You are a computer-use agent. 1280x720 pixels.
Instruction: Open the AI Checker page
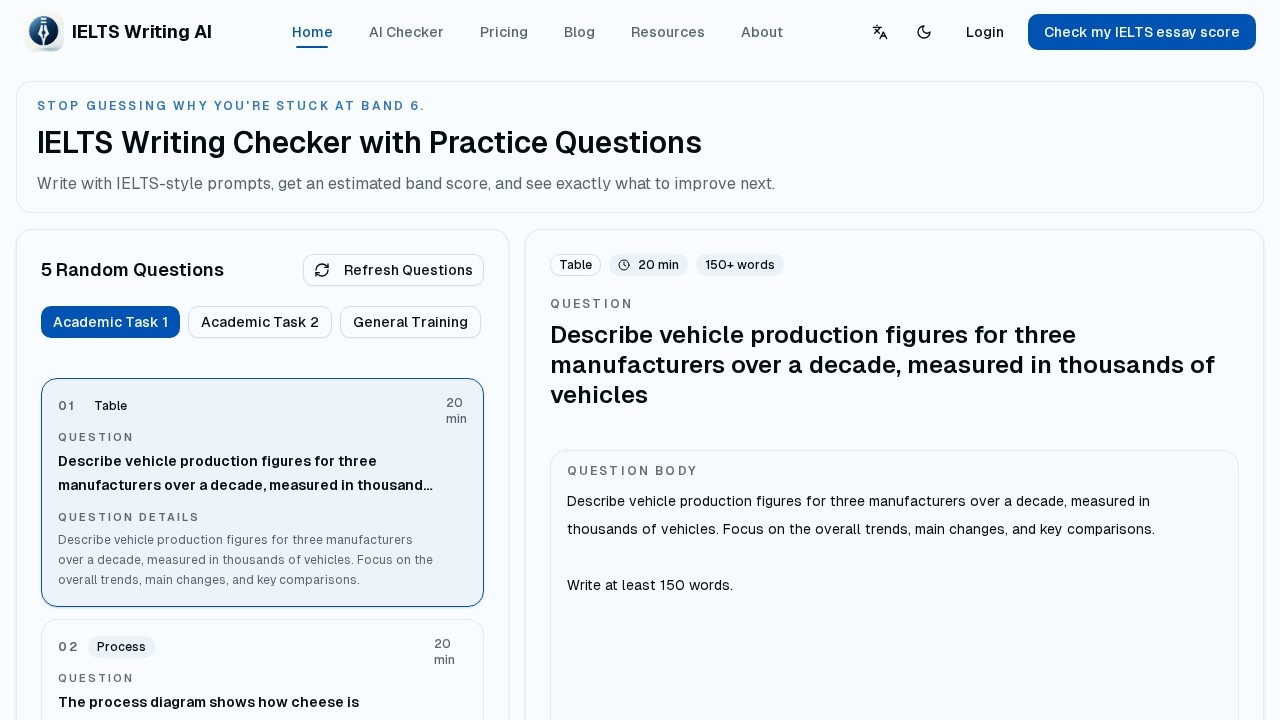coord(406,32)
